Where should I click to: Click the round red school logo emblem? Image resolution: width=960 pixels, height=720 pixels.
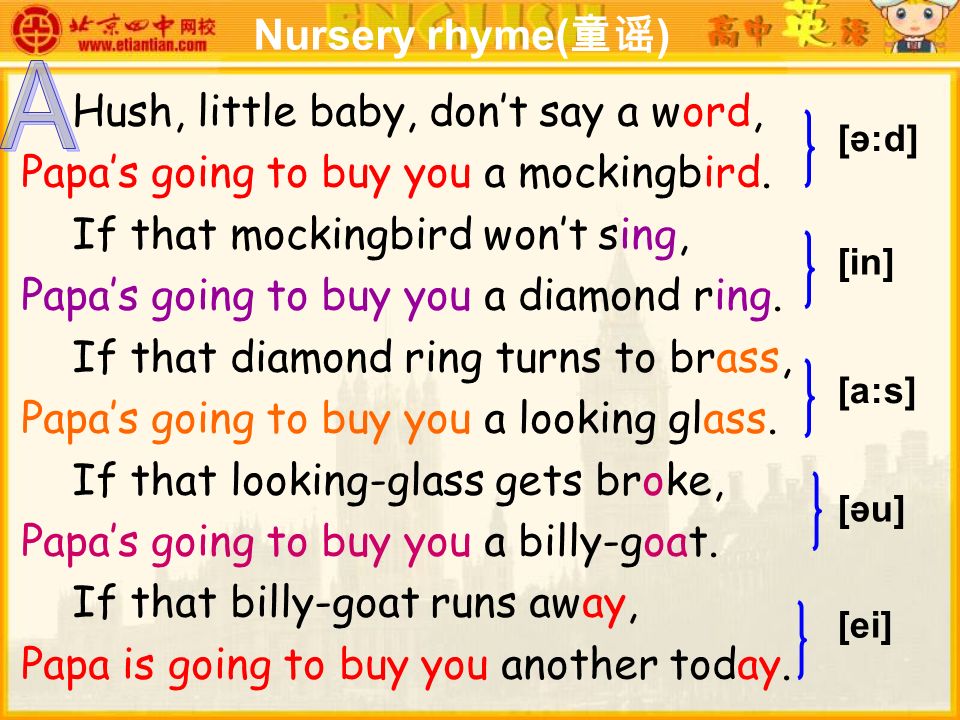[x=37, y=29]
